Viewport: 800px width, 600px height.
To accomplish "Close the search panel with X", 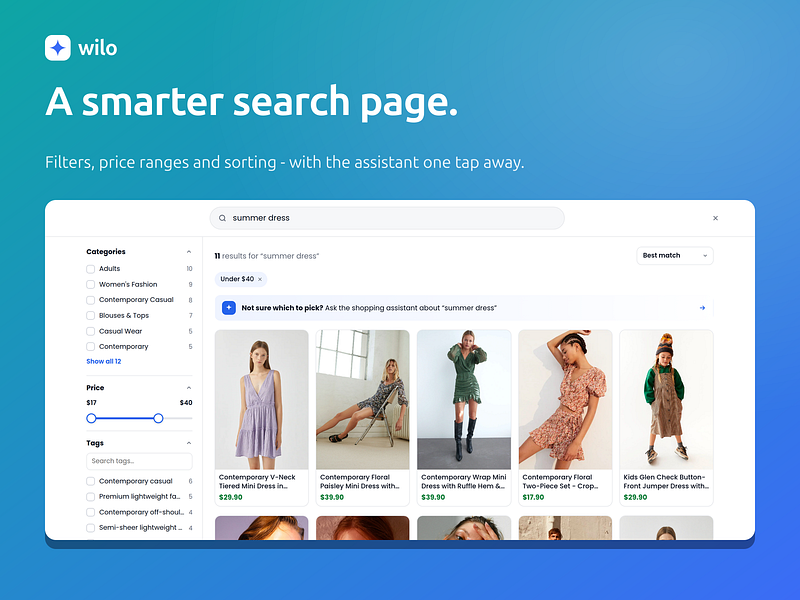I will tap(715, 218).
